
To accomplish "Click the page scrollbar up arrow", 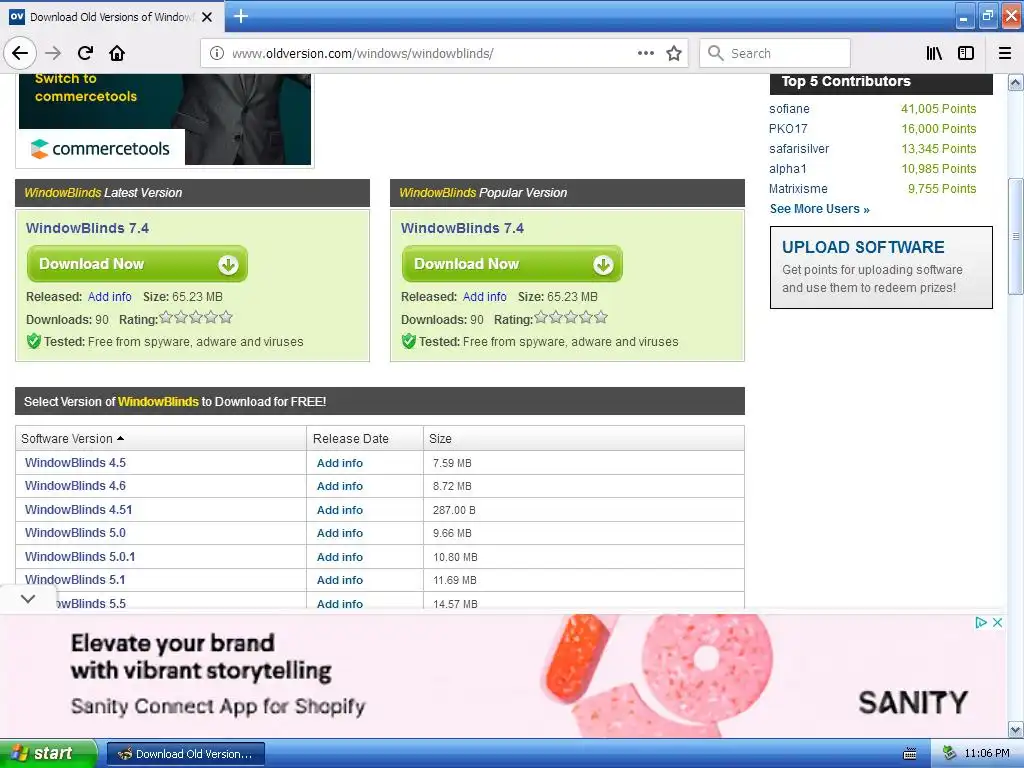I will pos(1016,82).
